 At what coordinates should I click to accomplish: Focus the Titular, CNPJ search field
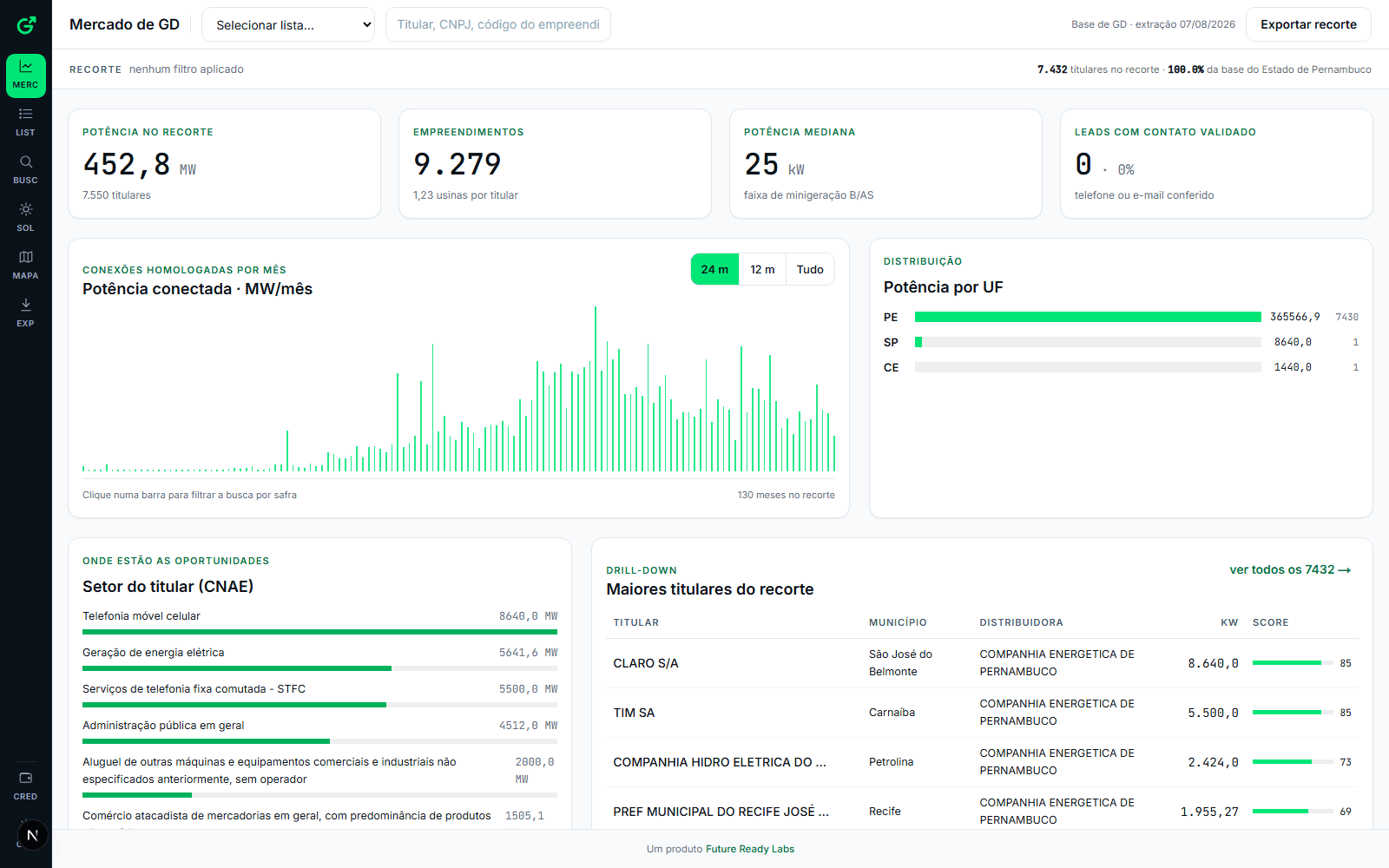[x=498, y=24]
